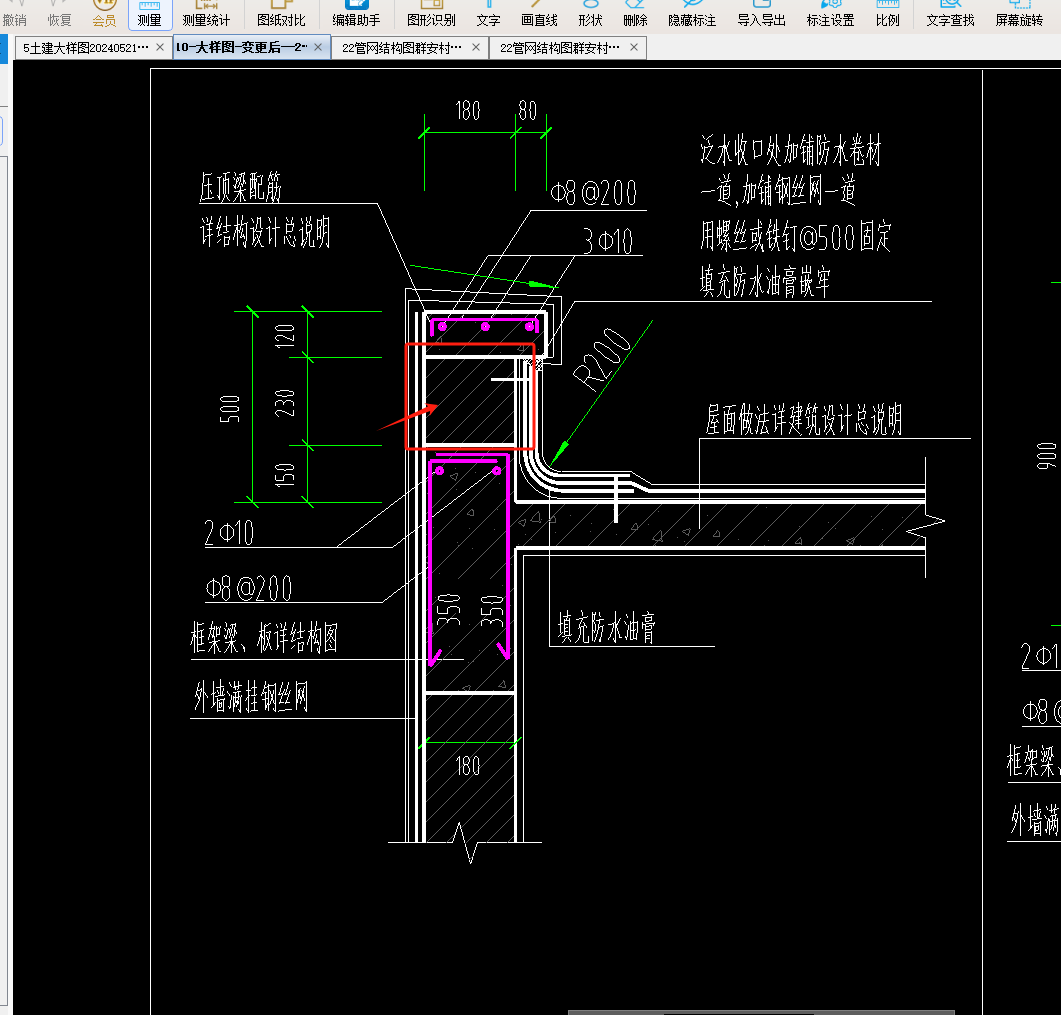Click the 泛水收口处加铺防水卷材 note
This screenshot has width=1061, height=1015.
(x=790, y=150)
